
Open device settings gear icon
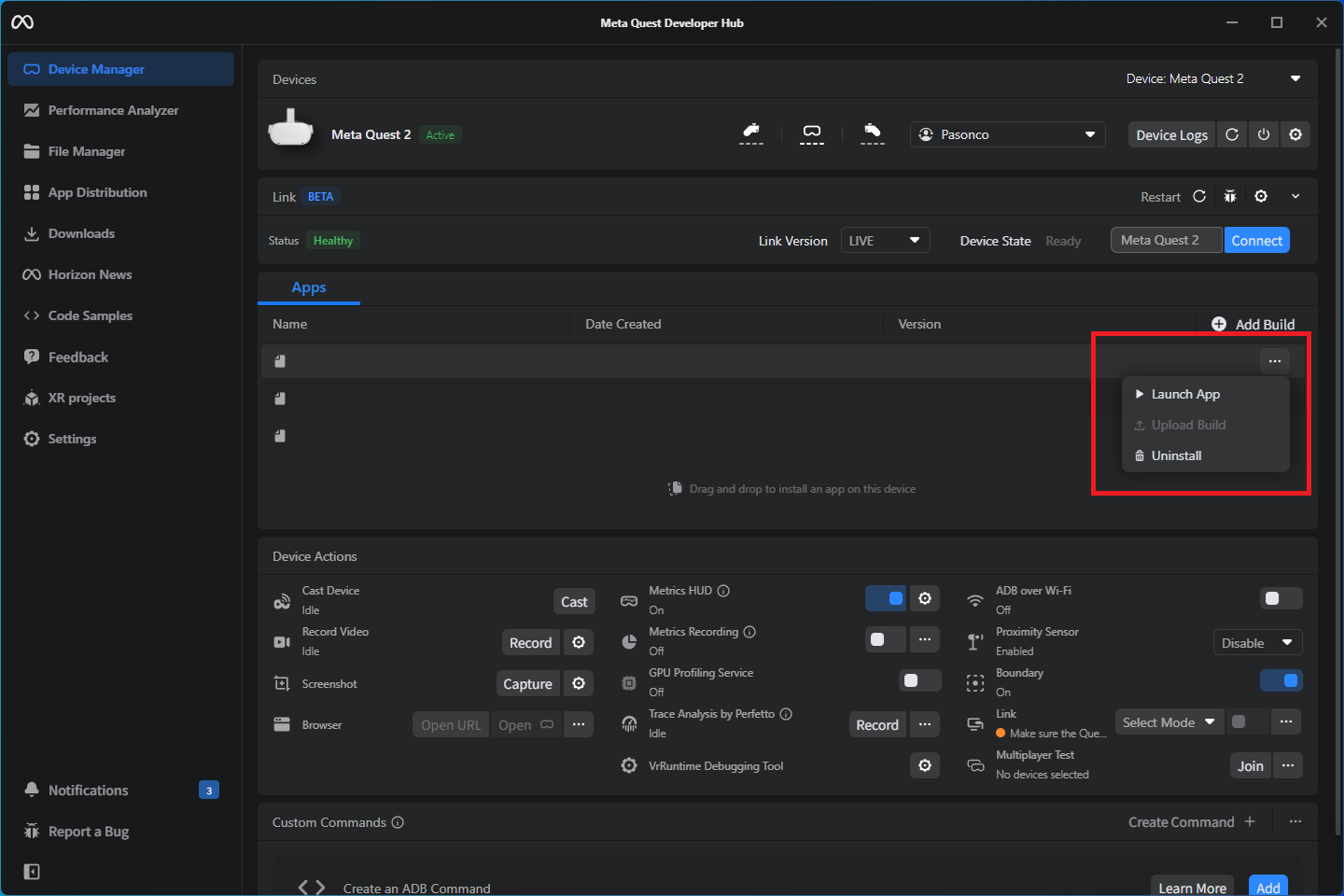[1295, 134]
